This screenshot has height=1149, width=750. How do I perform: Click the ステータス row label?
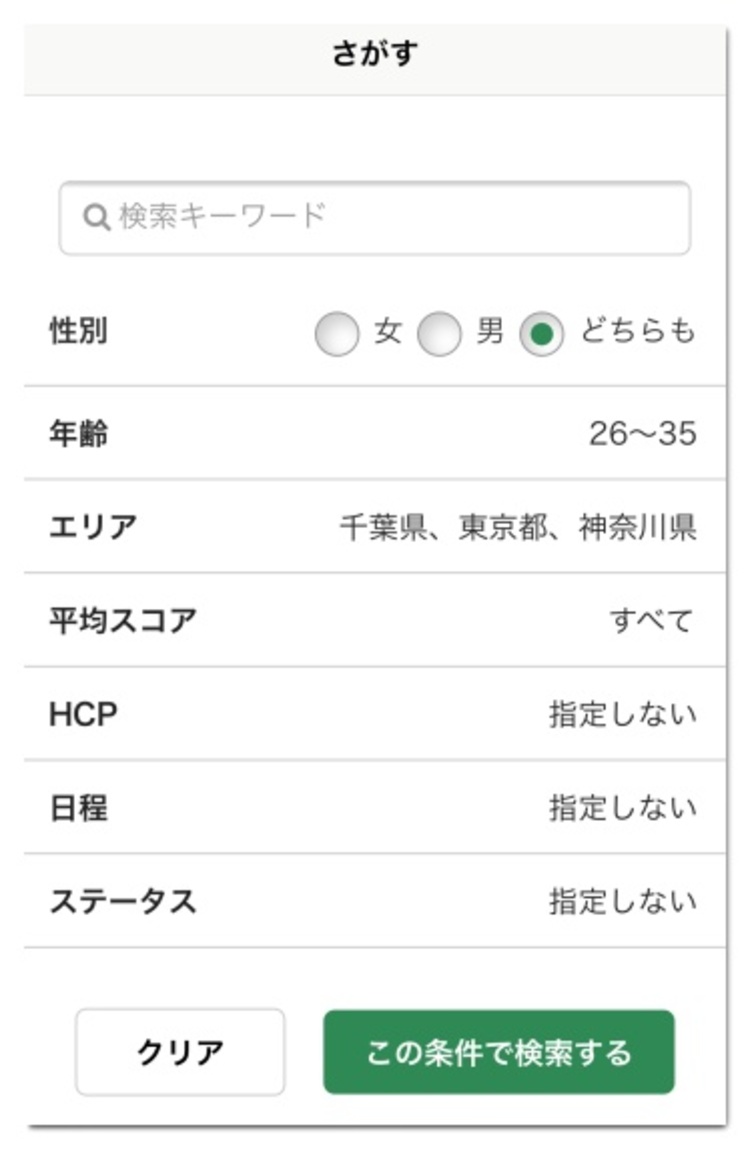tap(122, 901)
